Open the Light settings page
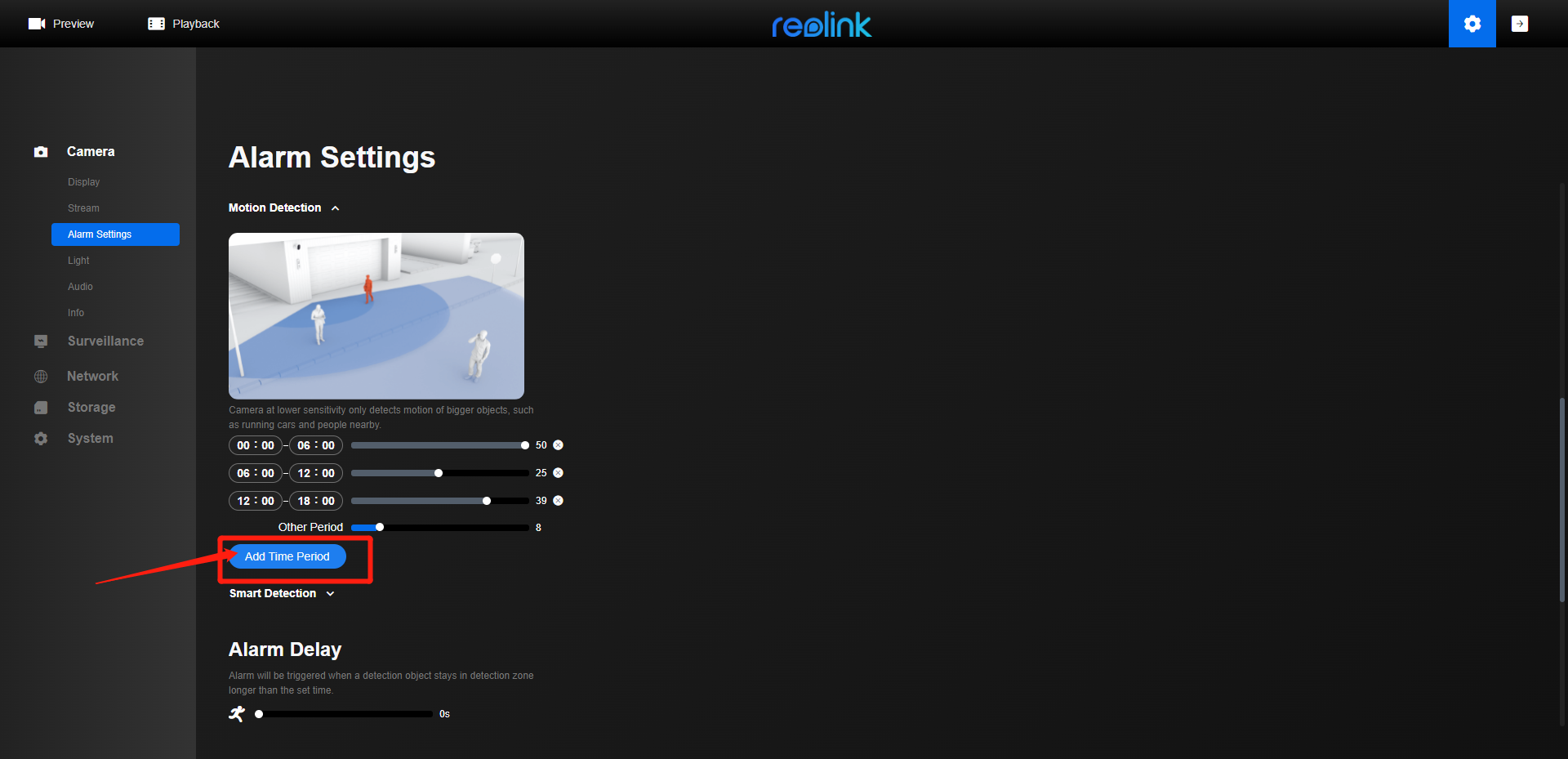 [x=78, y=261]
